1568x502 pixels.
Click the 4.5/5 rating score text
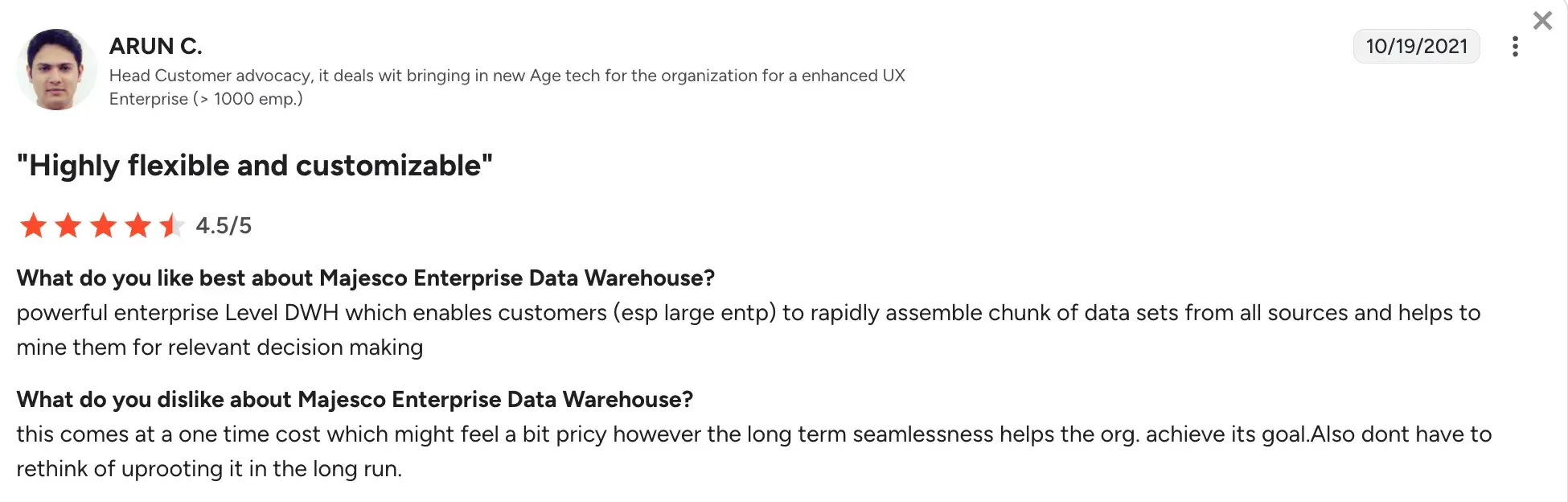pyautogui.click(x=224, y=226)
